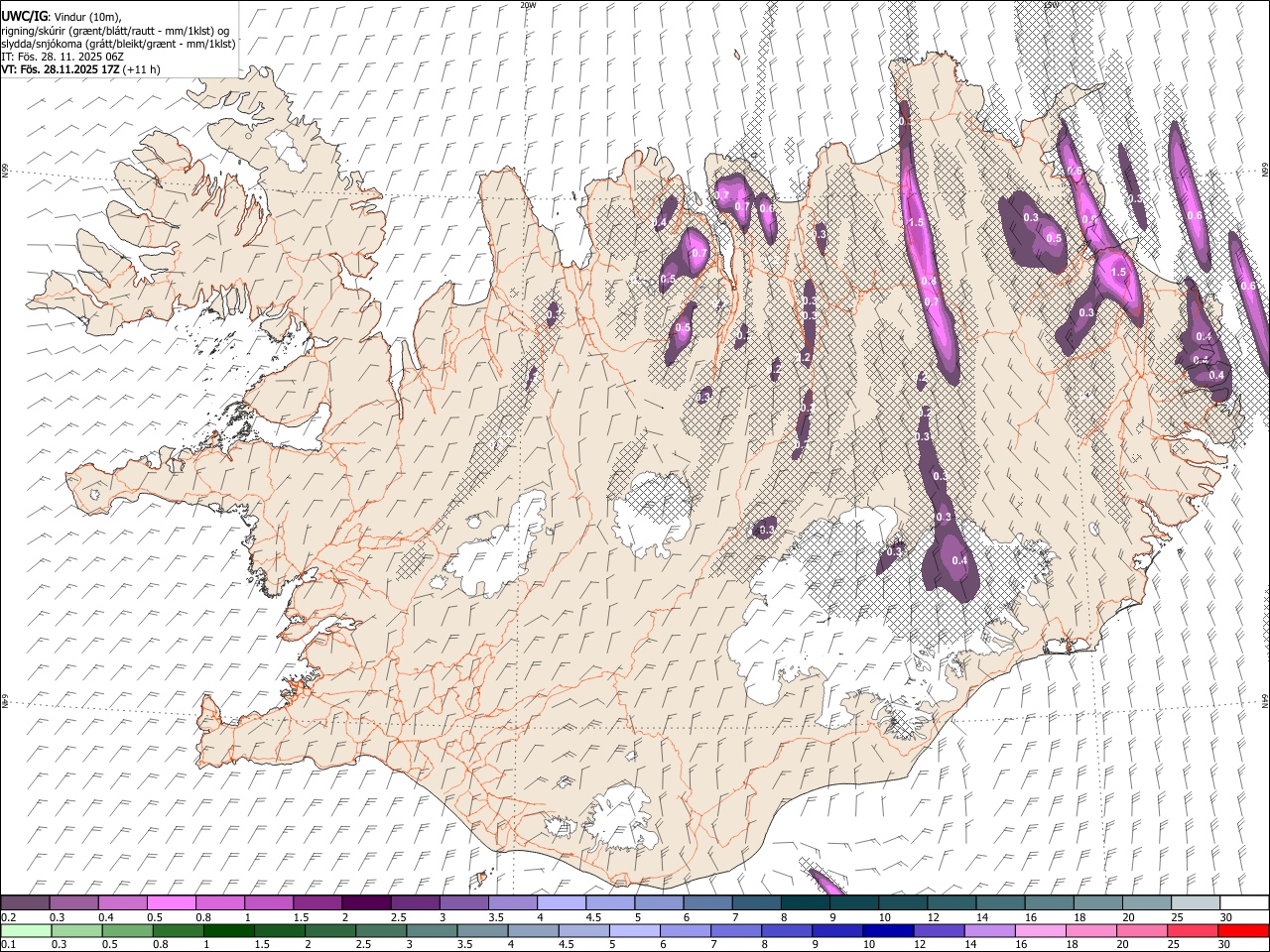Click the '64N' latitude label on right edge
The width and height of the screenshot is (1270, 952).
(x=1265, y=700)
